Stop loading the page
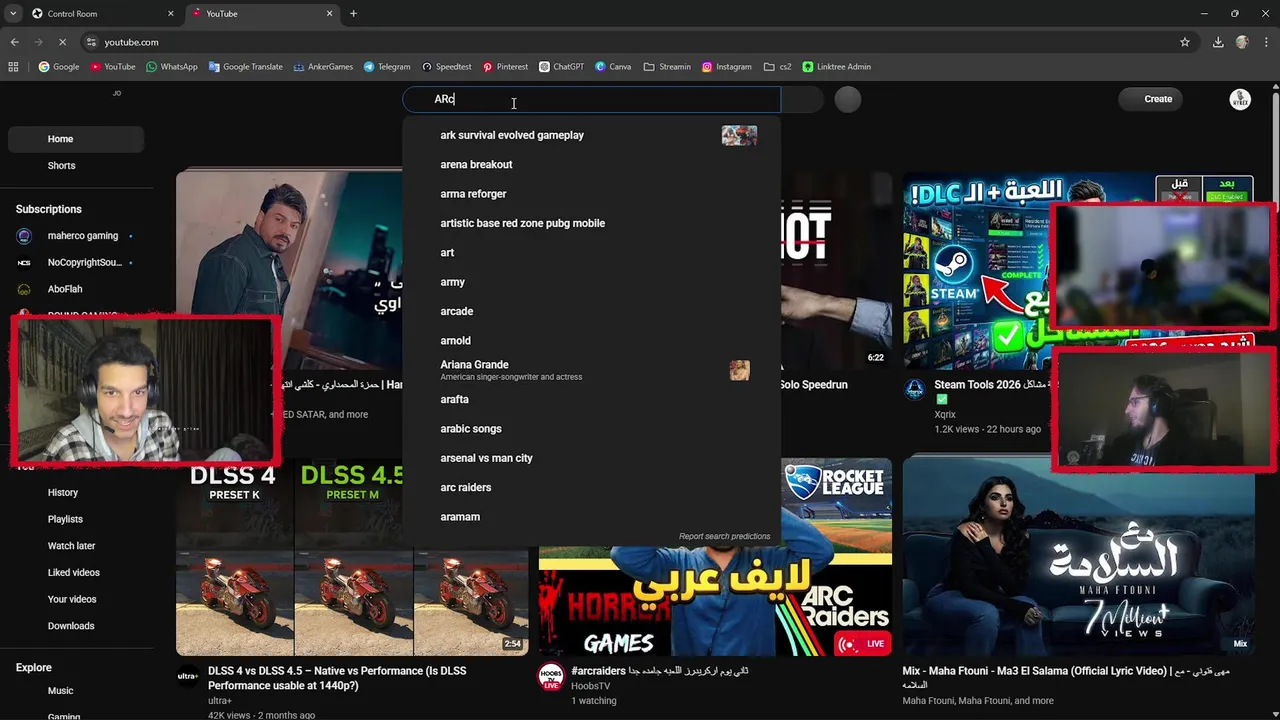The height and width of the screenshot is (720, 1280). pos(61,42)
